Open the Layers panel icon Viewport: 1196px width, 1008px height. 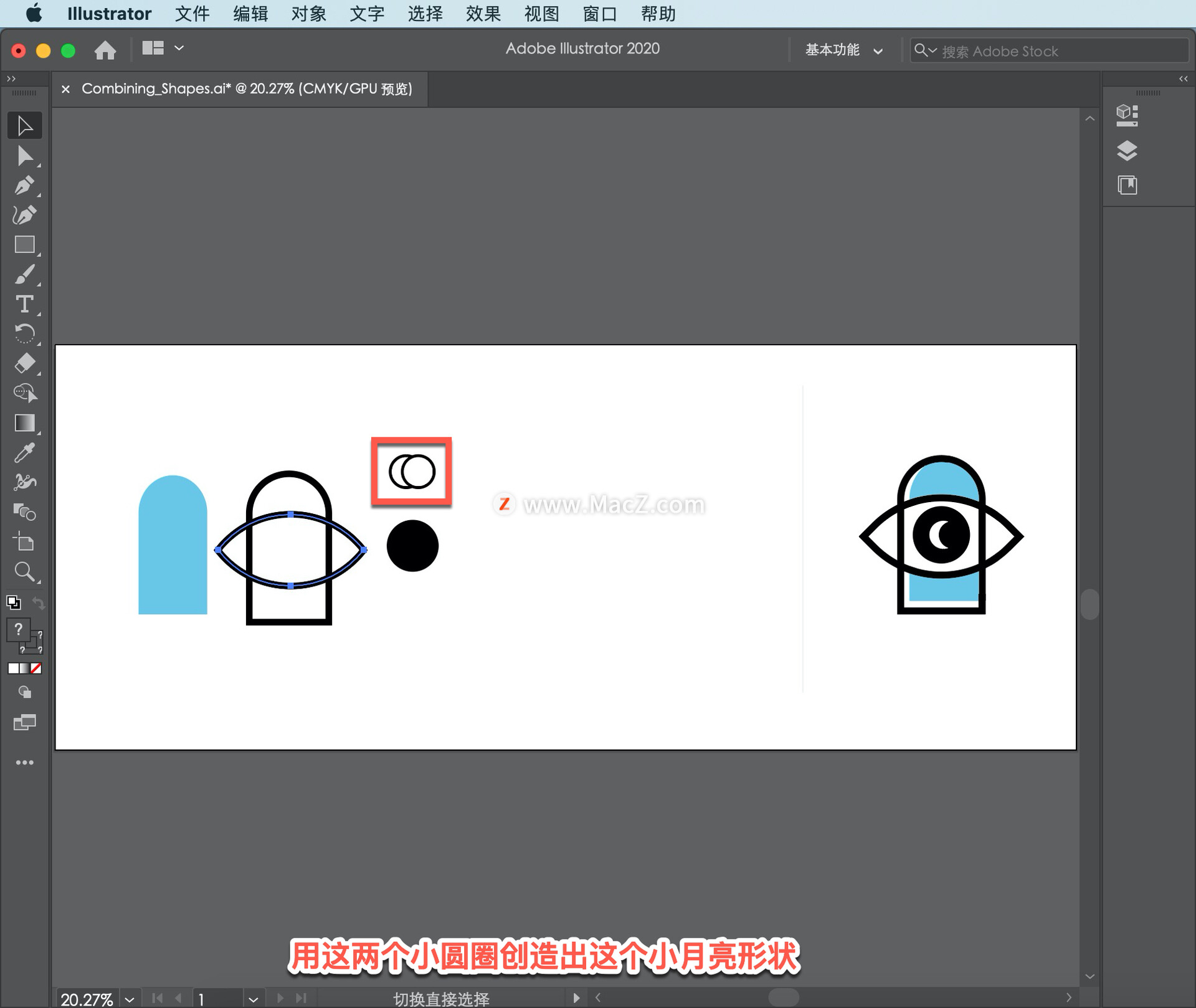(x=1127, y=150)
